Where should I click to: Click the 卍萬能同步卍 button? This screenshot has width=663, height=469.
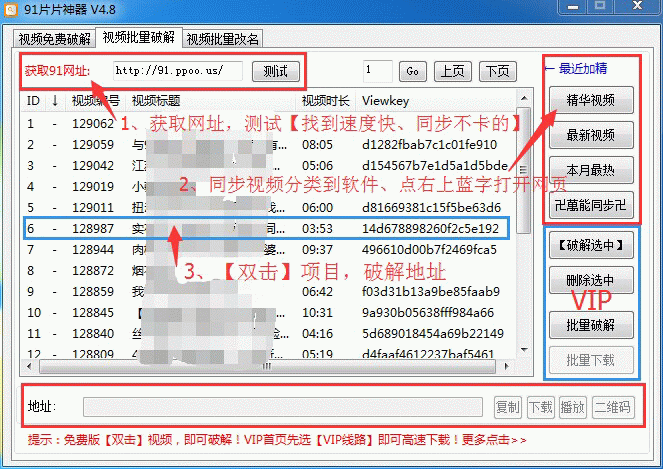click(591, 206)
